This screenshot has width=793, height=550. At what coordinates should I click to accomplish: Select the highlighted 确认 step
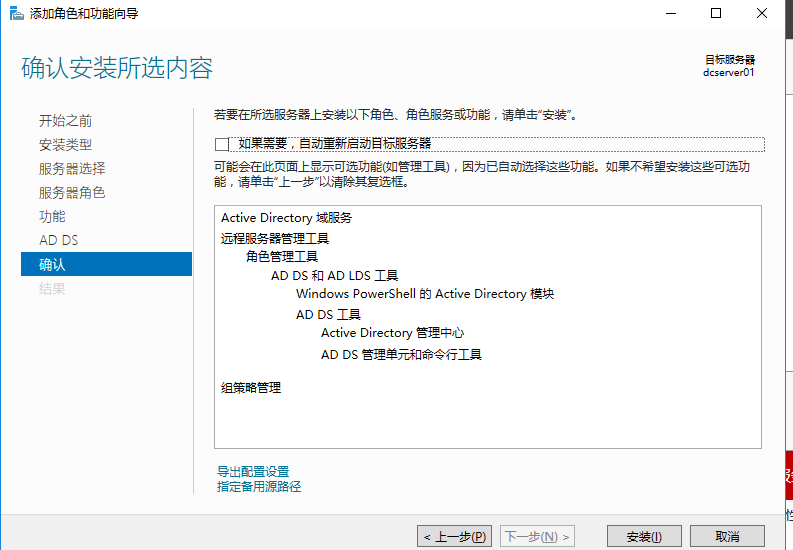(106, 264)
